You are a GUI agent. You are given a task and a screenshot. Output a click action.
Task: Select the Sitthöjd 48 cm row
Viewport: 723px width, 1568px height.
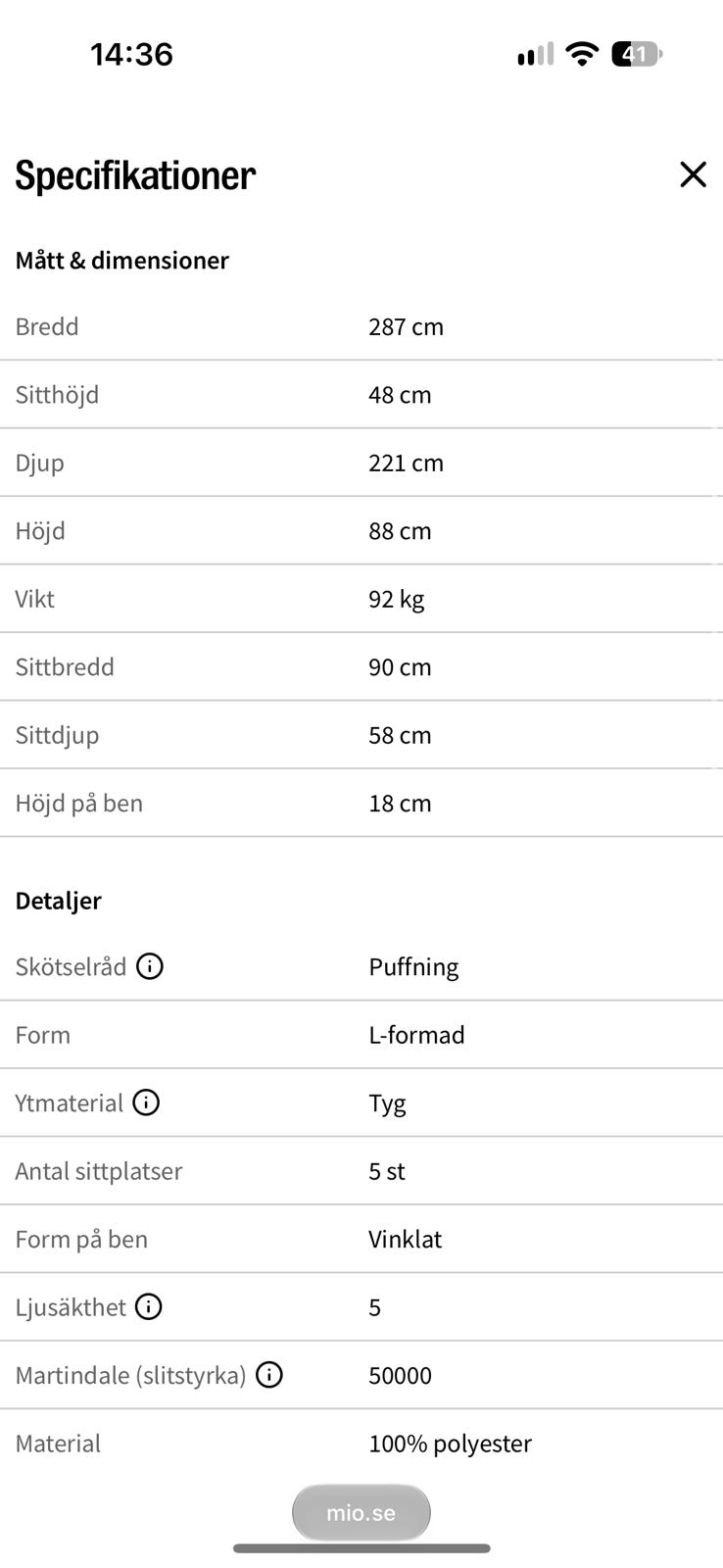361,394
